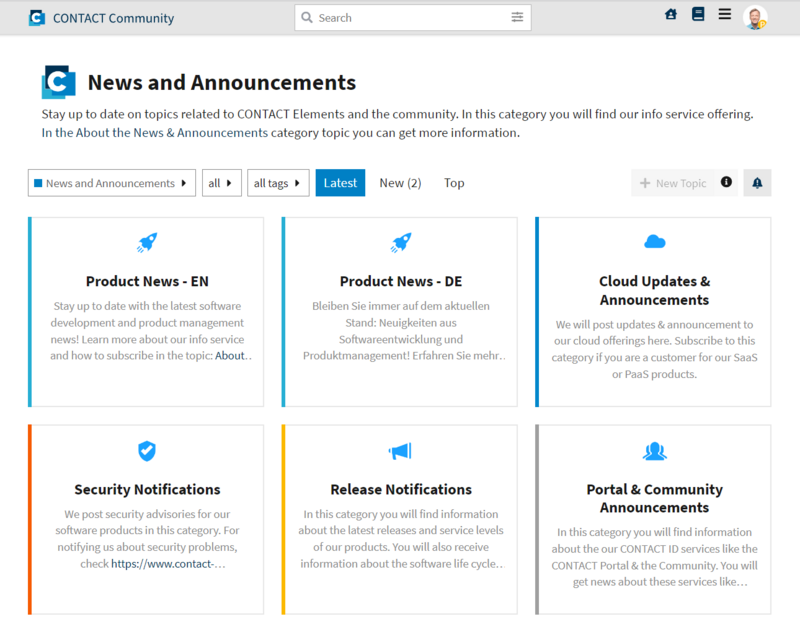Click the cloud icon on Cloud Updates card

pos(655,241)
